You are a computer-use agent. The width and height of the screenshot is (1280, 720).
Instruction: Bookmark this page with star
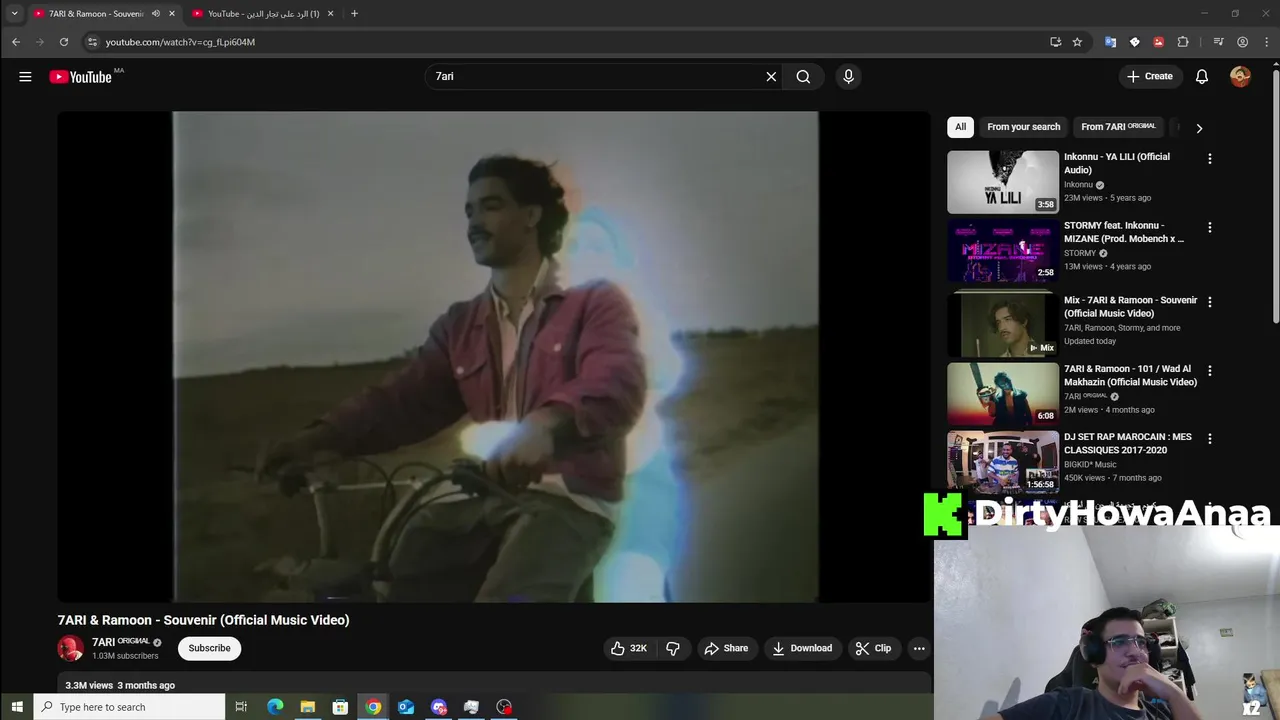1077,42
